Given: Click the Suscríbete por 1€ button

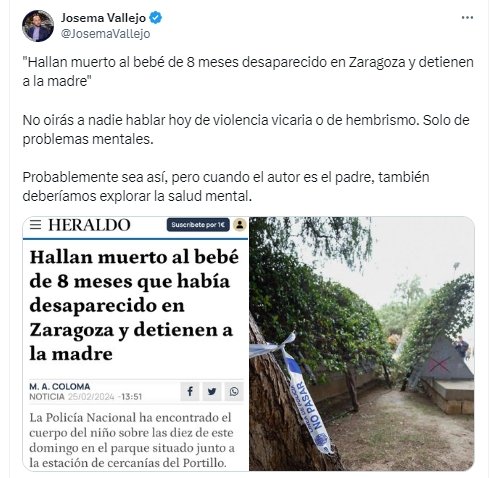Looking at the screenshot, I should point(198,225).
